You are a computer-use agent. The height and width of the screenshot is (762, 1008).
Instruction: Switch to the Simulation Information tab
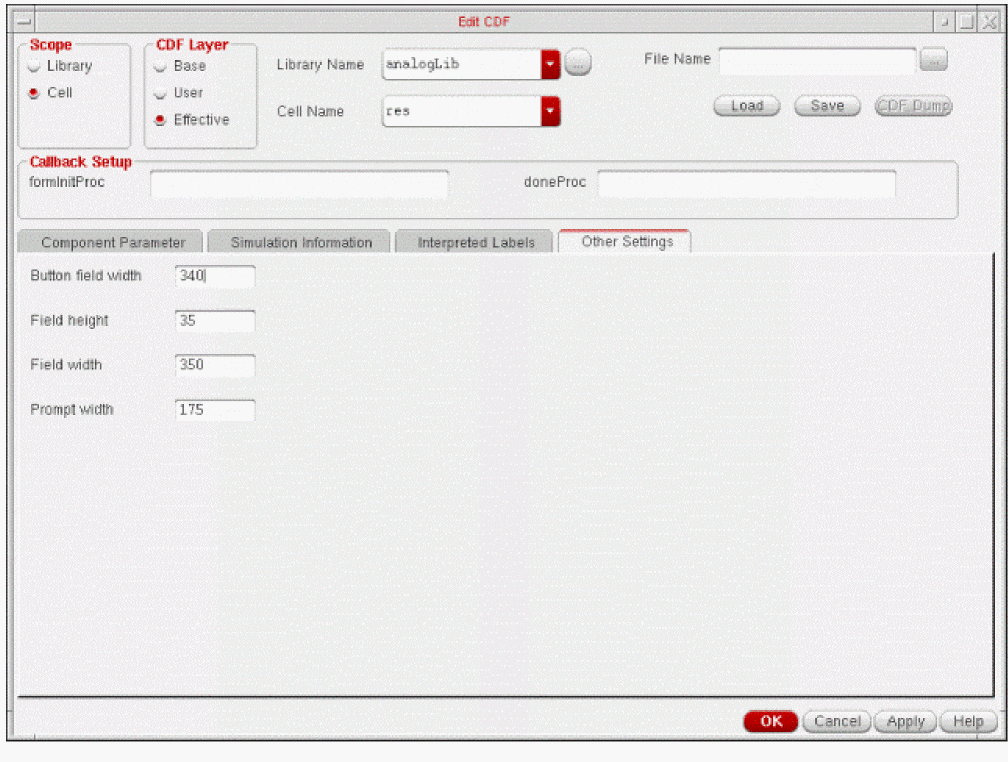pos(300,242)
